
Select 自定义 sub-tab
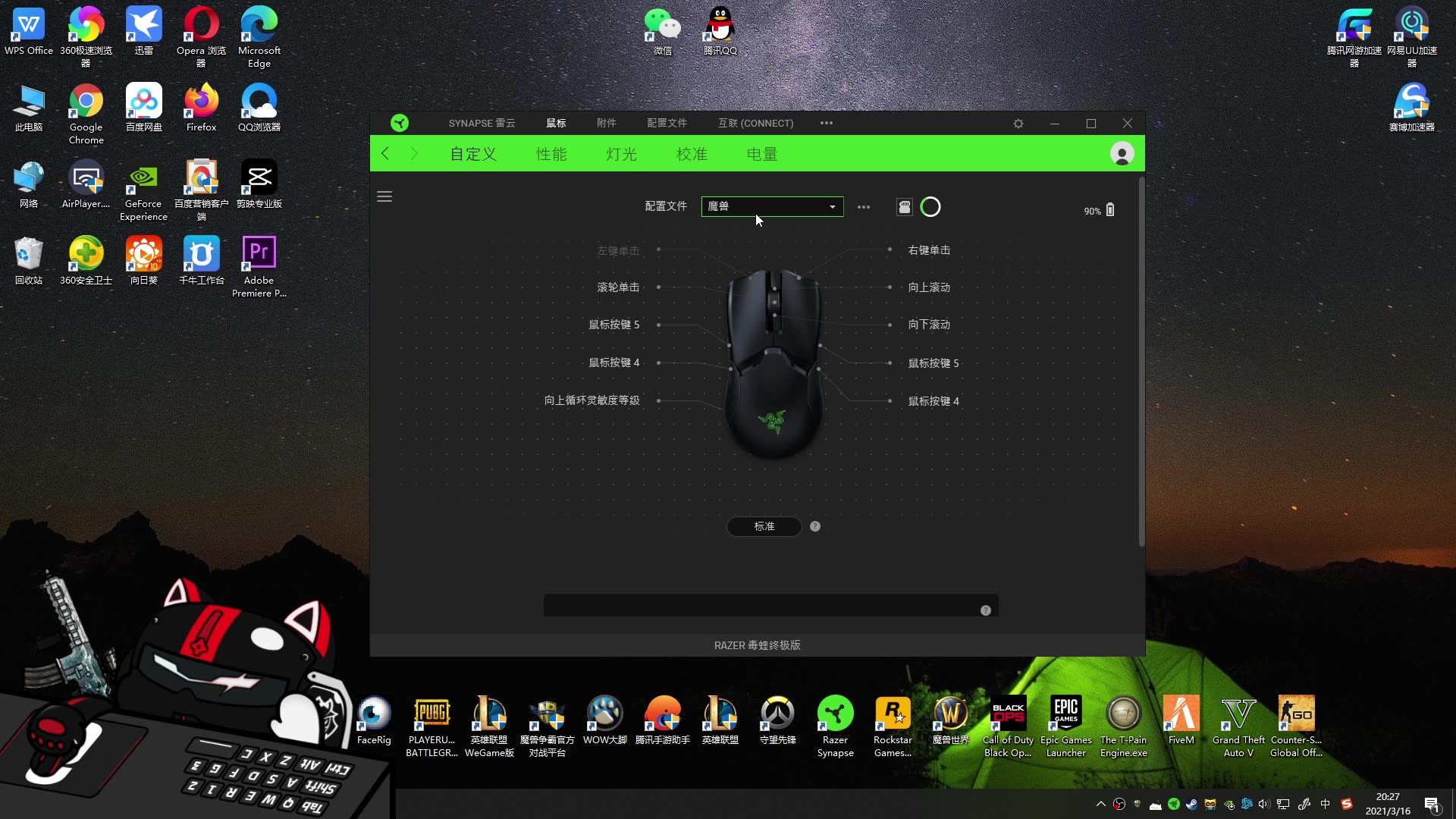(473, 154)
